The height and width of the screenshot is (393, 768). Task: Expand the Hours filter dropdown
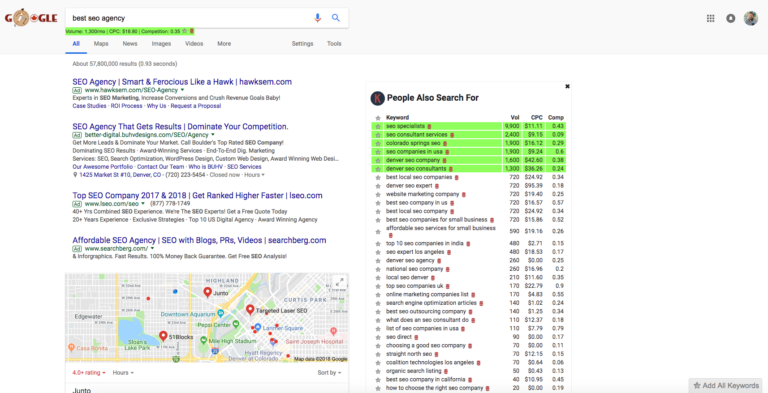[123, 372]
